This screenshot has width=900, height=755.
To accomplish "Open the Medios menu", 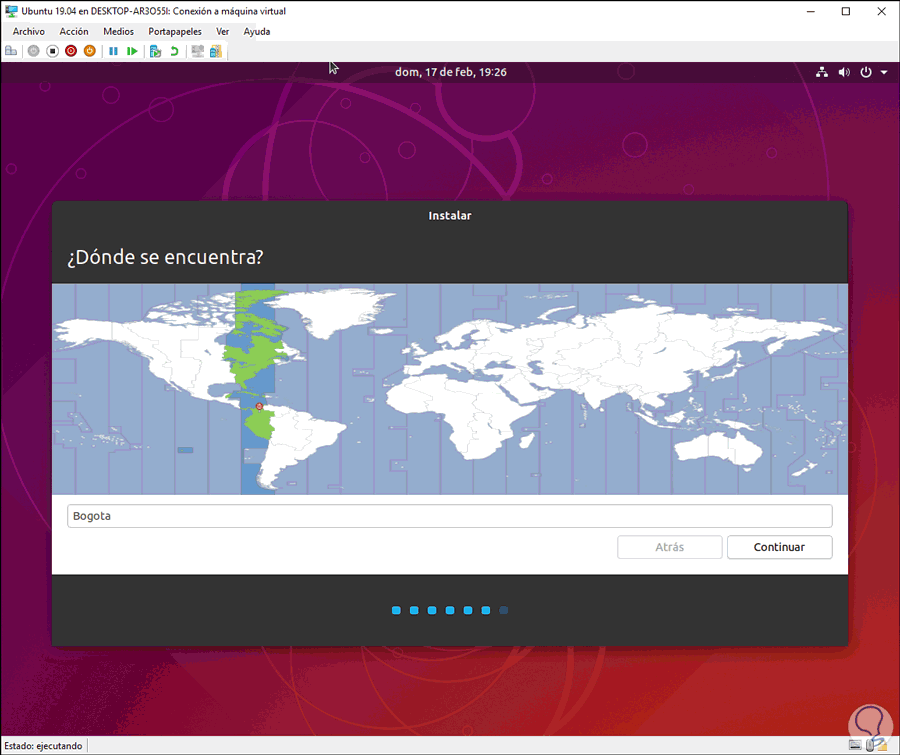I will [118, 32].
